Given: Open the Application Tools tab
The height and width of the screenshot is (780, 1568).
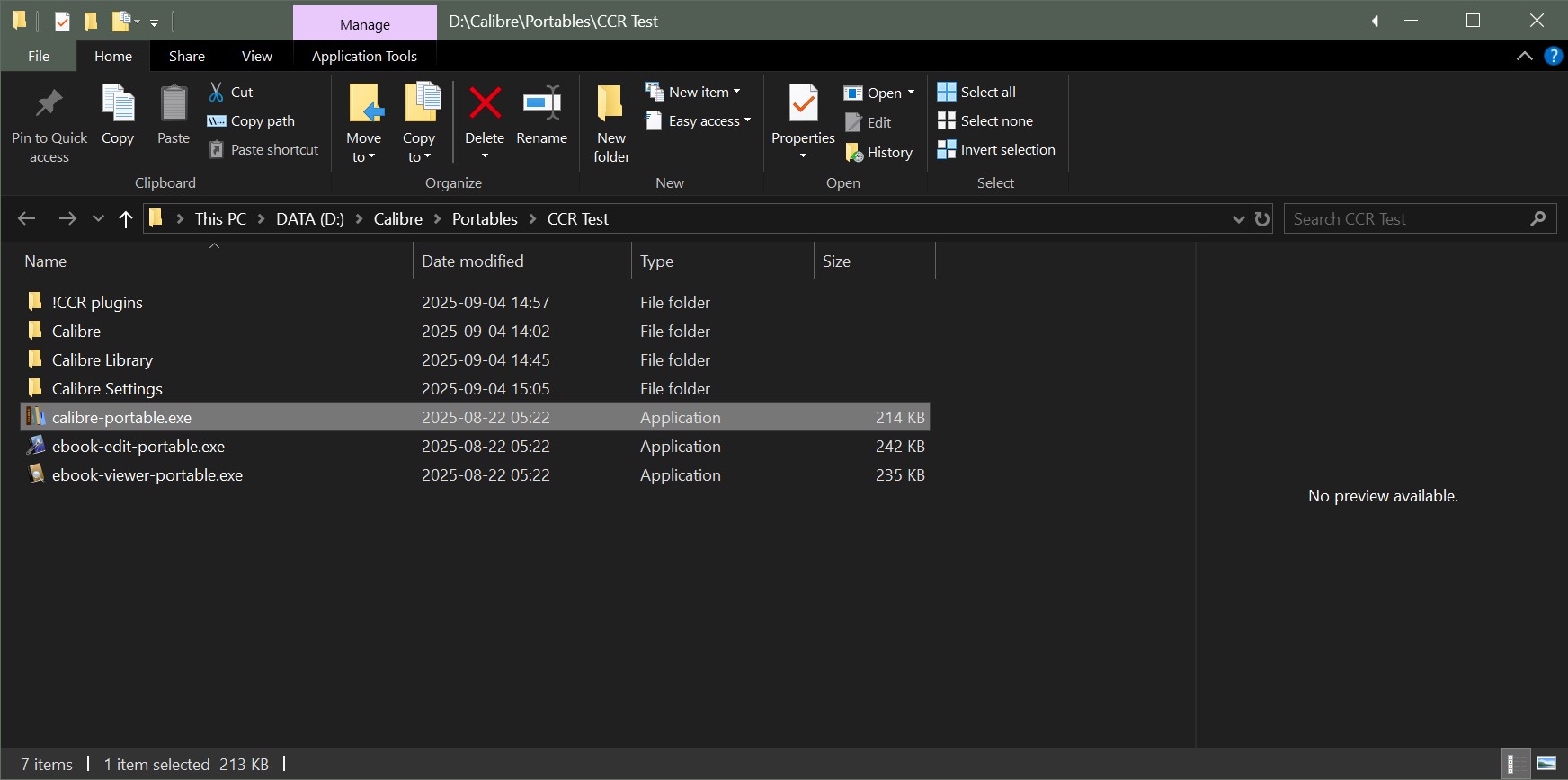Looking at the screenshot, I should coord(364,56).
